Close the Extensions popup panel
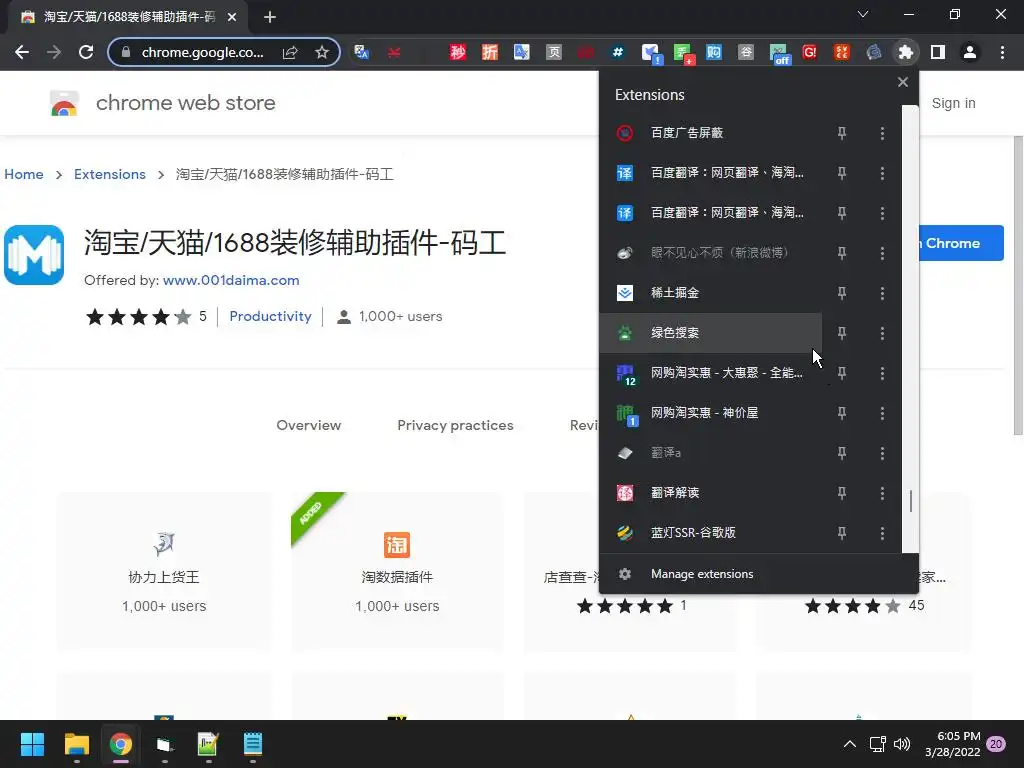This screenshot has height=768, width=1024. pyautogui.click(x=903, y=82)
